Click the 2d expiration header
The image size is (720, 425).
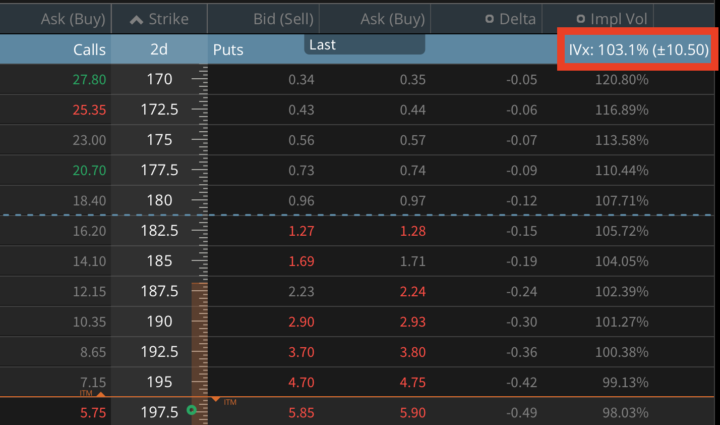[159, 49]
